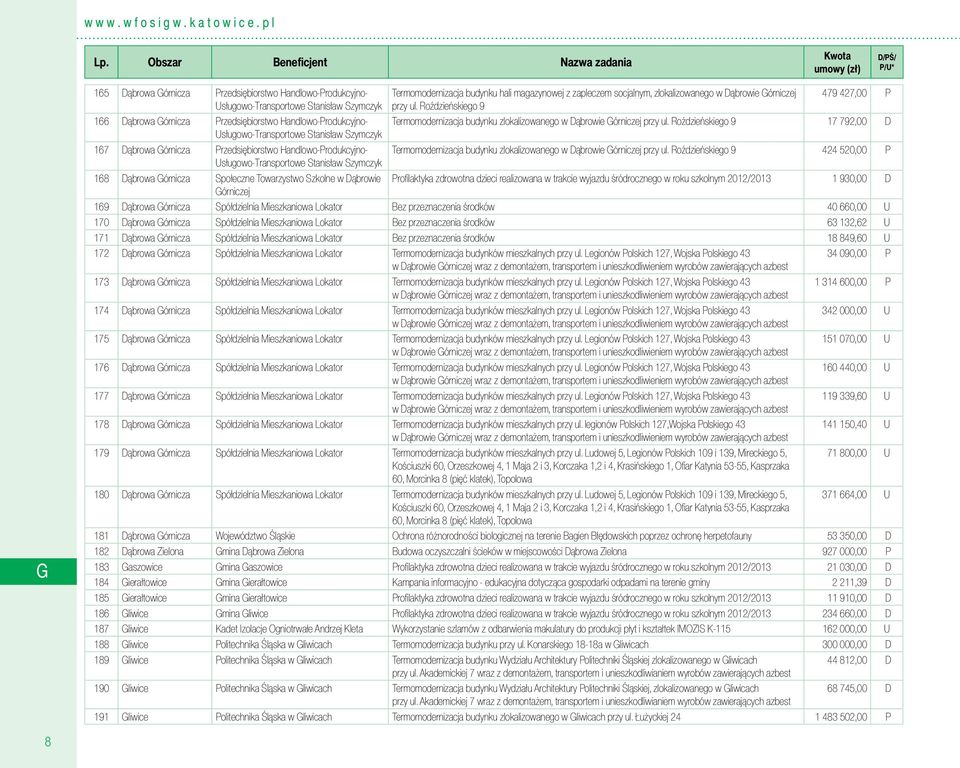Click the Lp. column header

tap(101, 62)
